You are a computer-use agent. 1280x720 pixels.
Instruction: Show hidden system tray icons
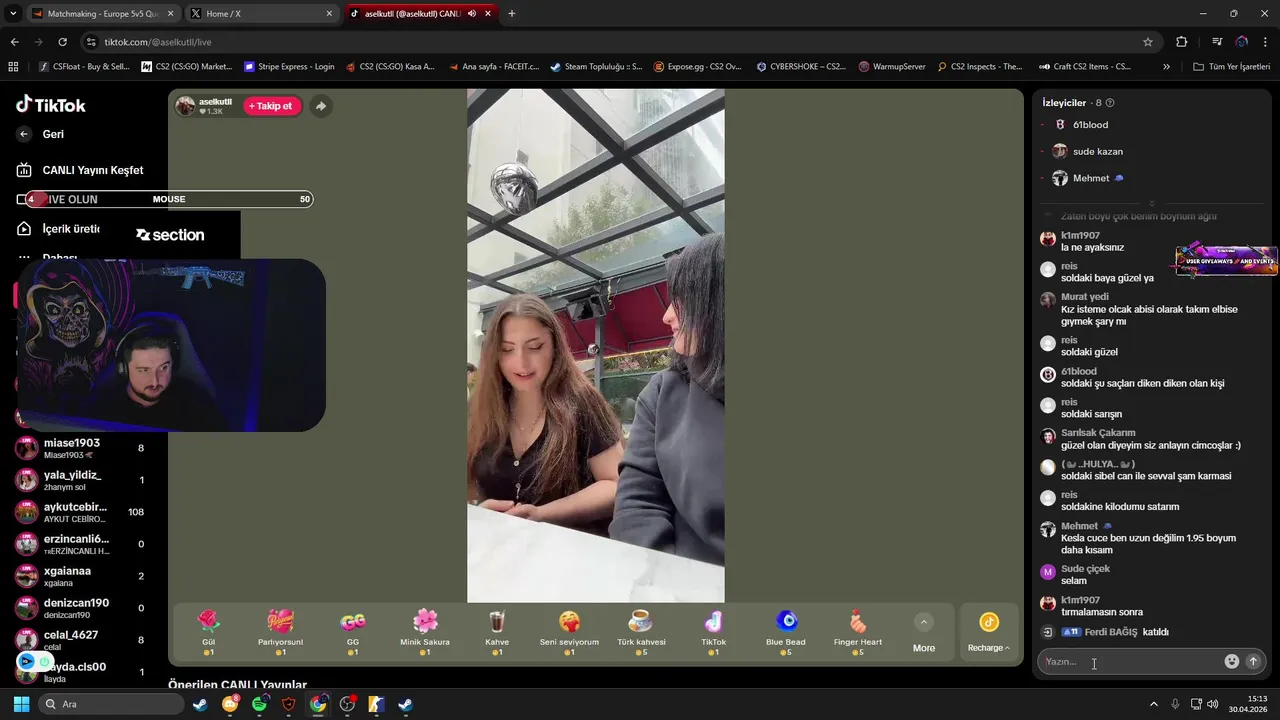[x=1153, y=704]
